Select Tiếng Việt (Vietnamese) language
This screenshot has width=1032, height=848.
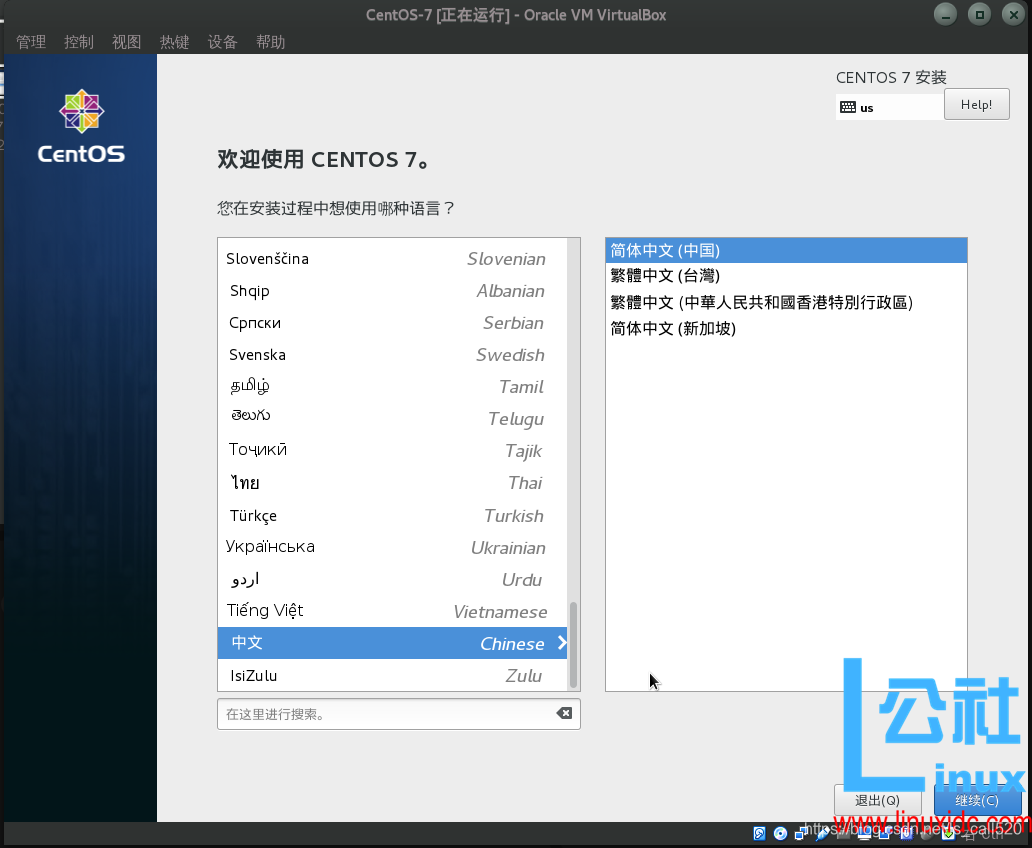click(392, 611)
